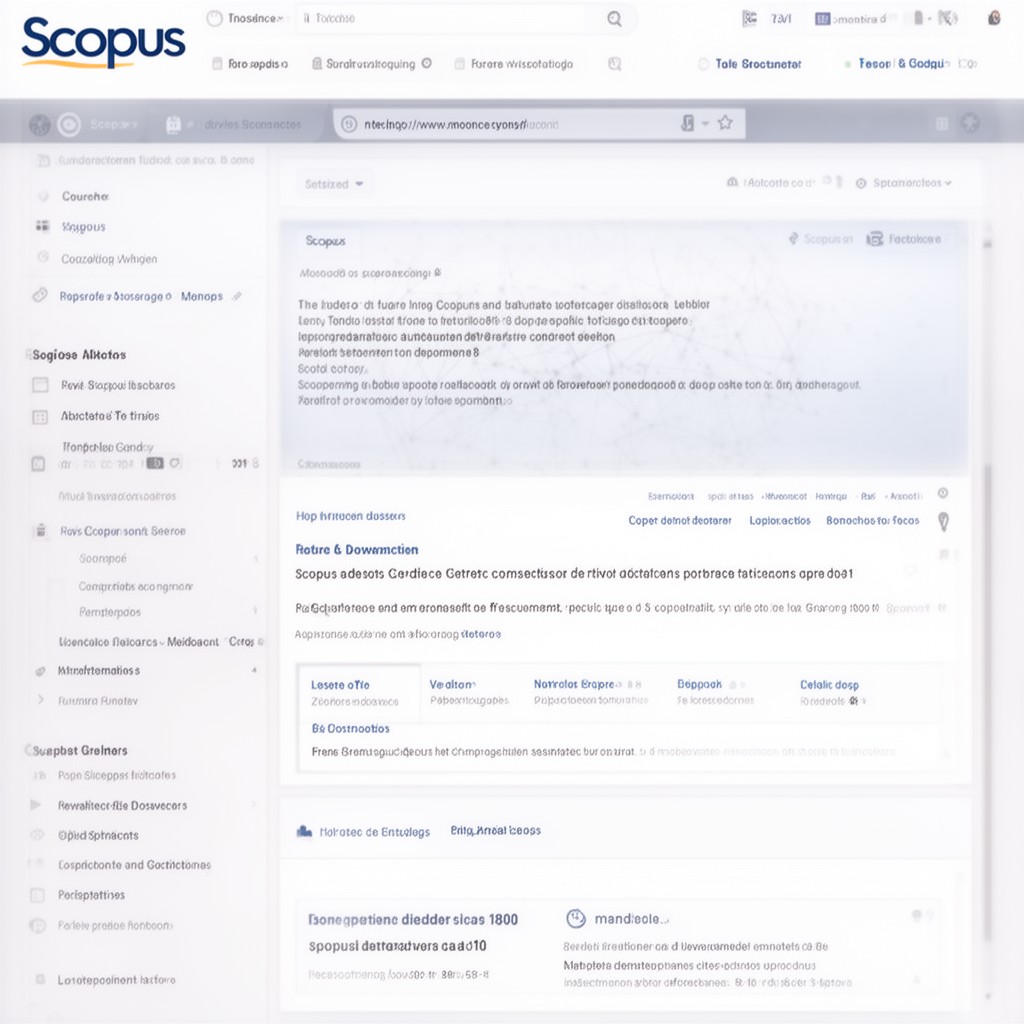The image size is (1024, 1024).
Task: Click the round icon left of address bar URL
Action: (x=349, y=123)
